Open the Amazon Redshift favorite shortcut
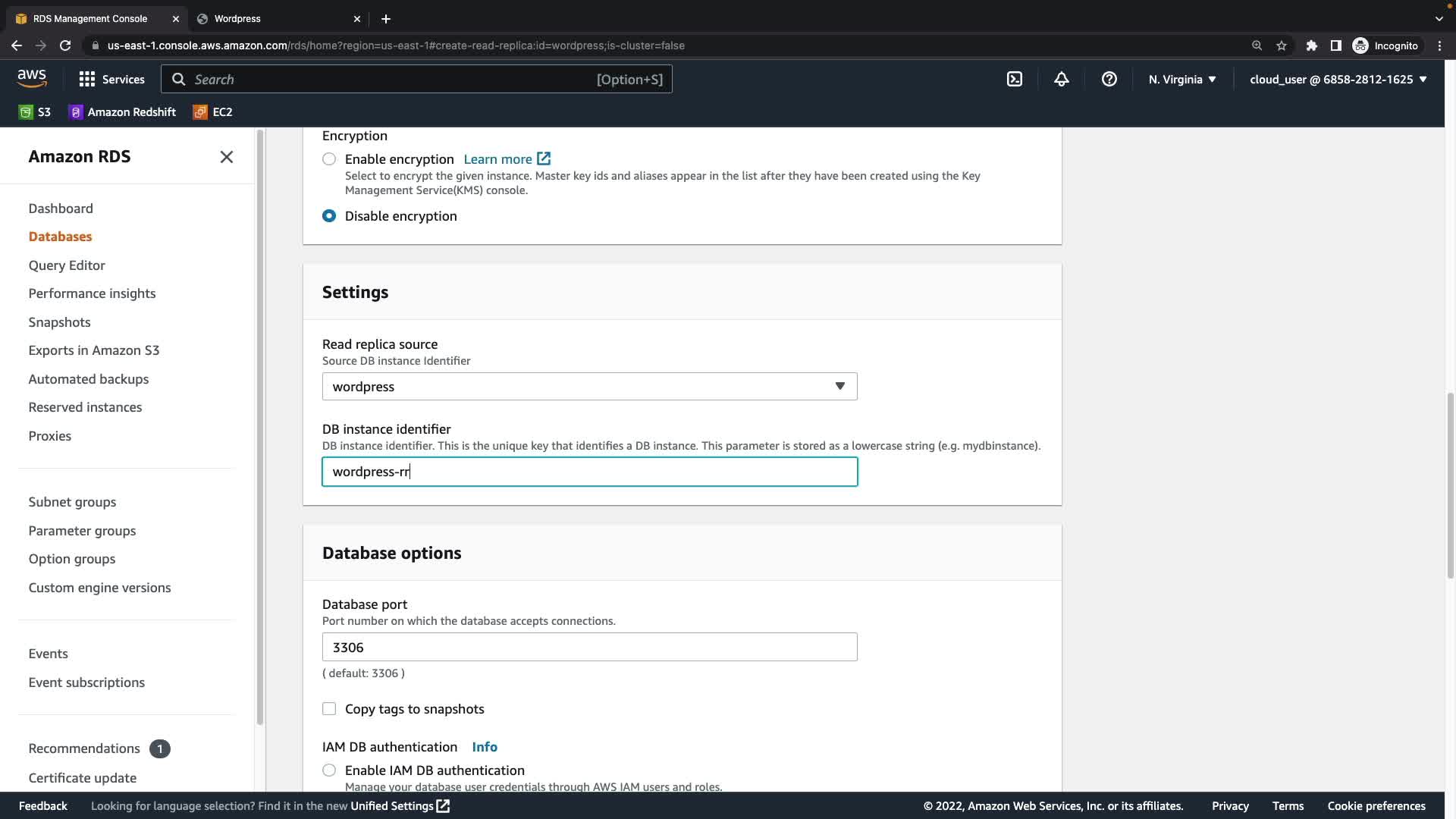The width and height of the screenshot is (1456, 819). point(122,112)
